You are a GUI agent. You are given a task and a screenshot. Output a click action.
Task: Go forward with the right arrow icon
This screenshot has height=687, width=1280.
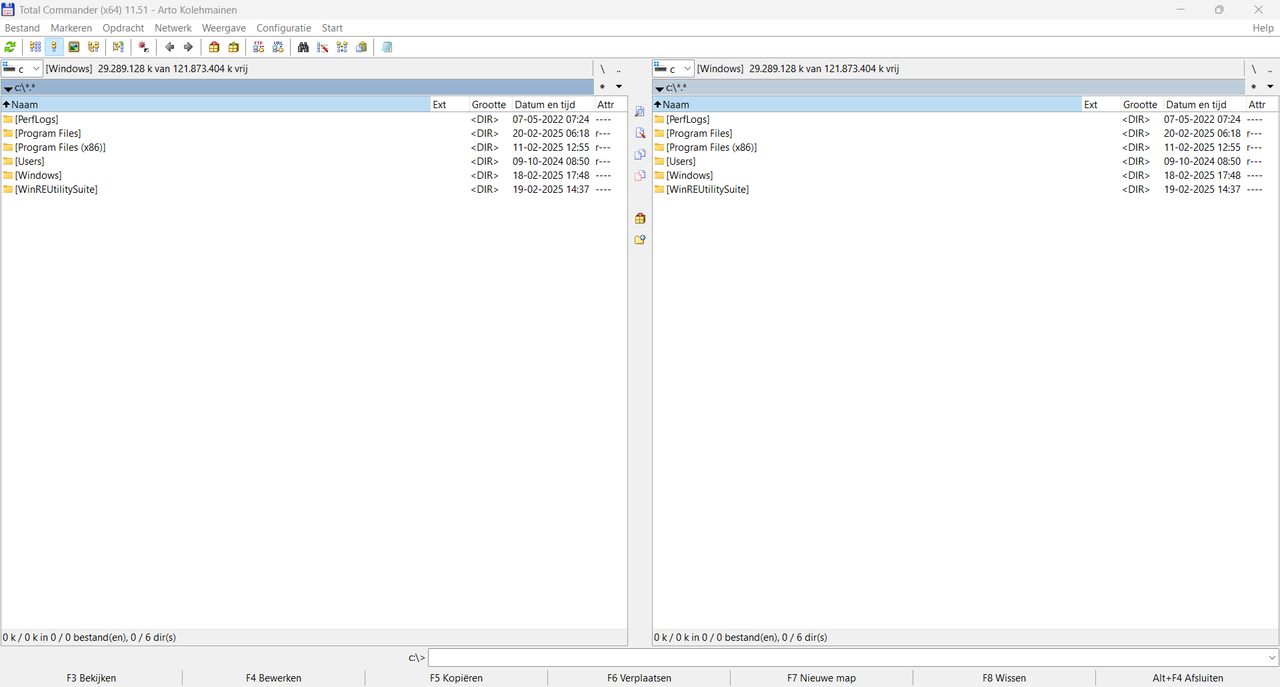point(188,47)
